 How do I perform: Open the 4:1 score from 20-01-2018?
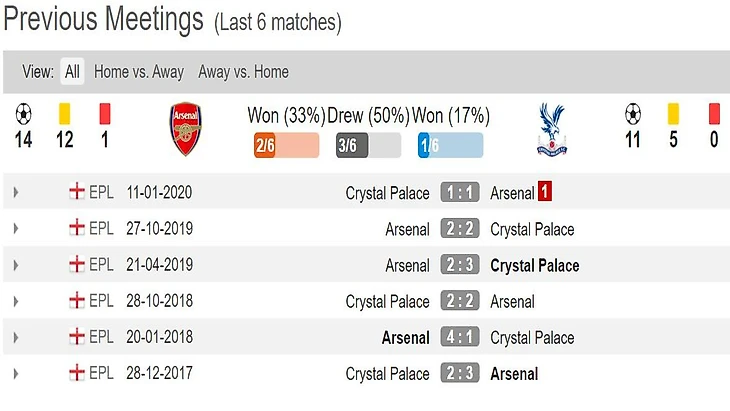pos(459,337)
